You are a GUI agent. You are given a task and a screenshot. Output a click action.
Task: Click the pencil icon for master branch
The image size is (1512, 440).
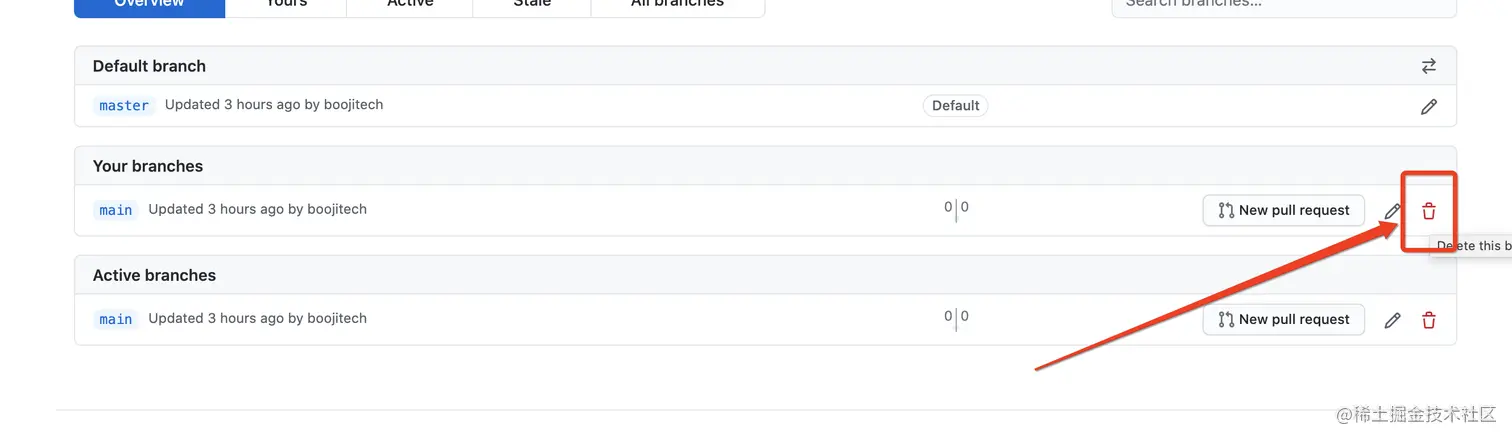[x=1428, y=106]
